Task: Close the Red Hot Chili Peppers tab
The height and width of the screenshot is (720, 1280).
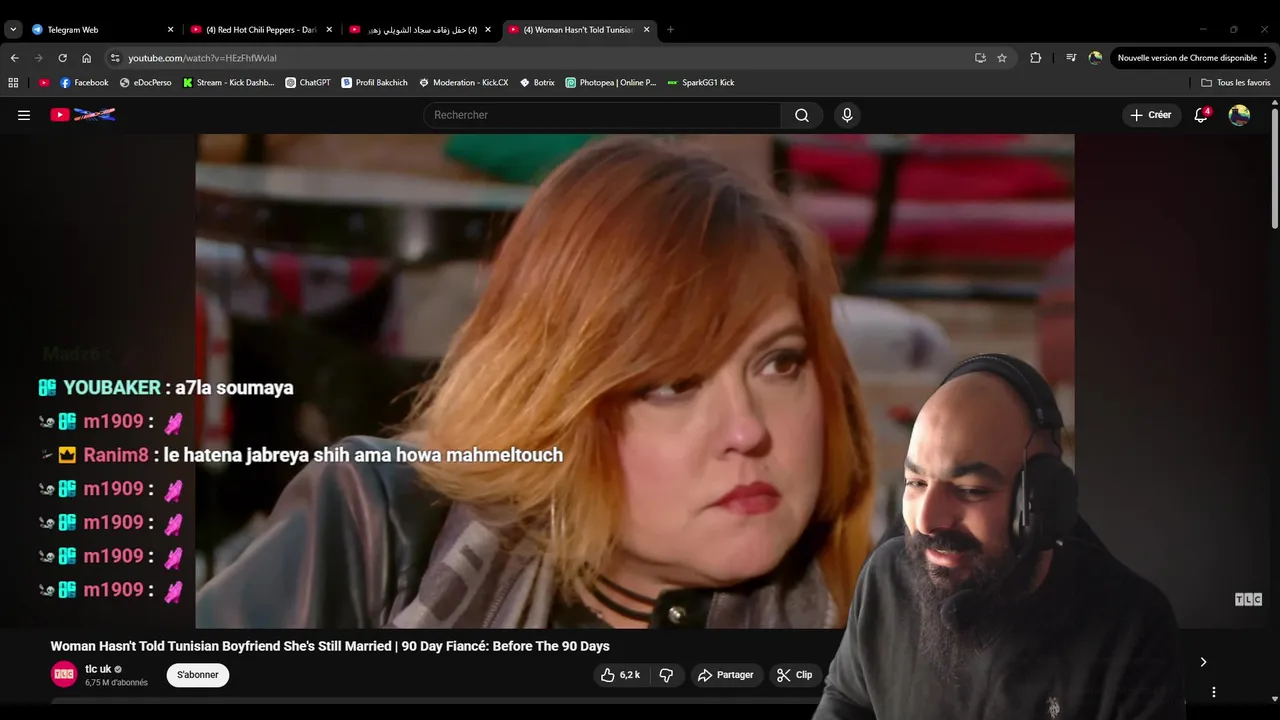Action: pyautogui.click(x=329, y=29)
